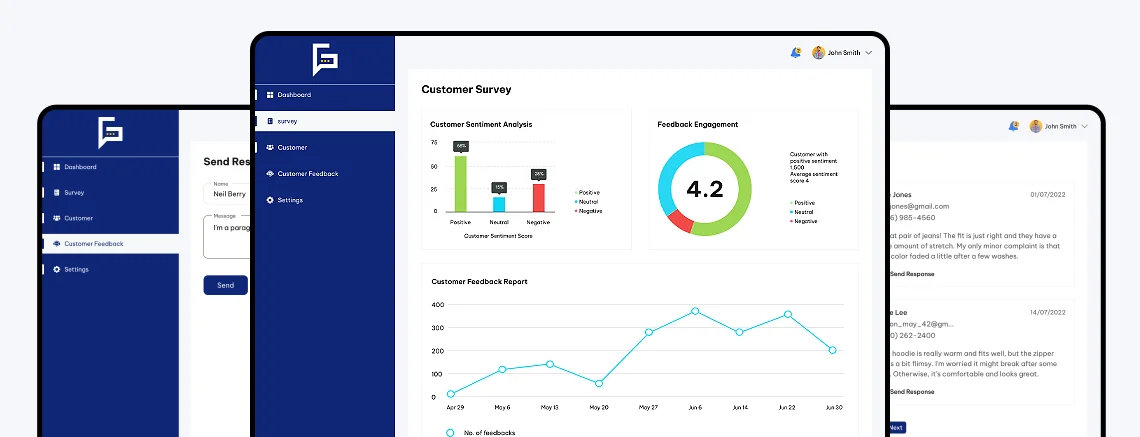Screen dimensions: 1140x437
Task: Expand John Smith dropdown arrow, center window
Action: pos(868,53)
